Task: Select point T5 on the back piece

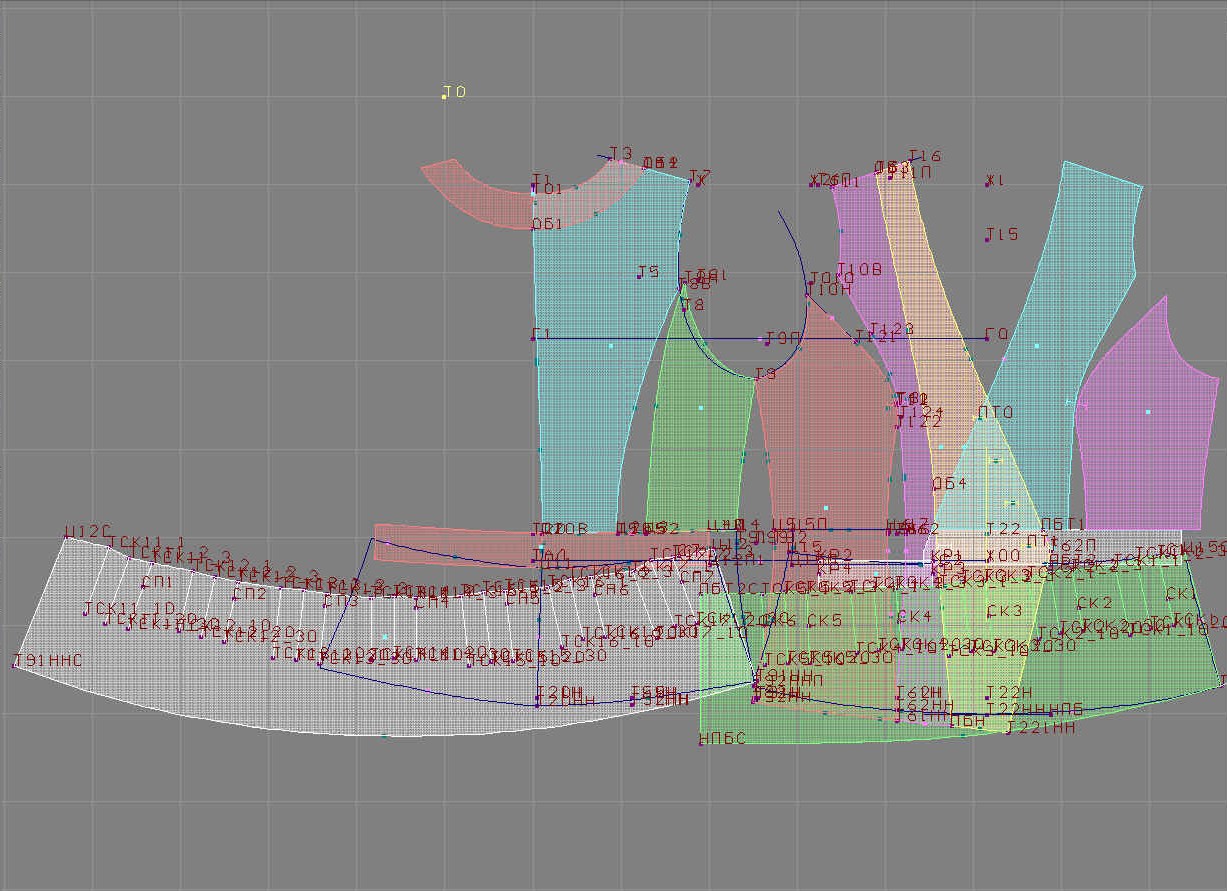Action: [x=640, y=276]
